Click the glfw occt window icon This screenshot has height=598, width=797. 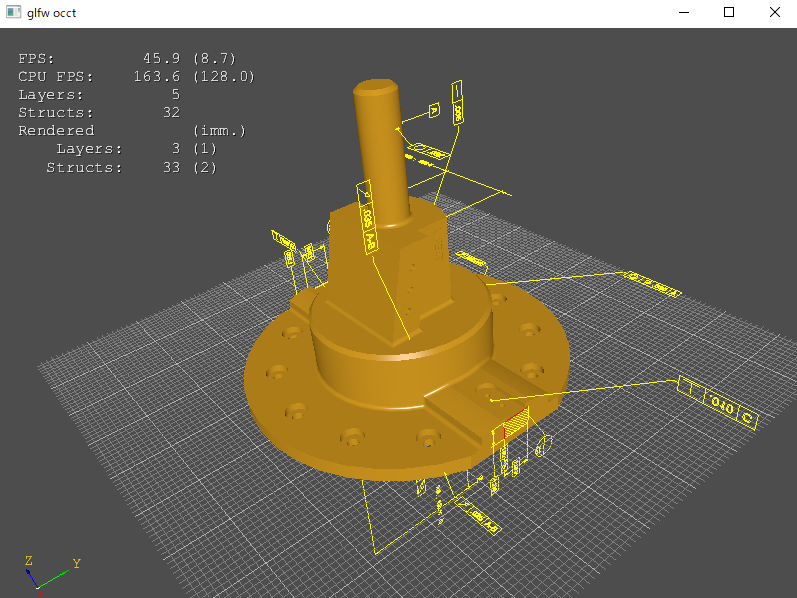(x=13, y=13)
